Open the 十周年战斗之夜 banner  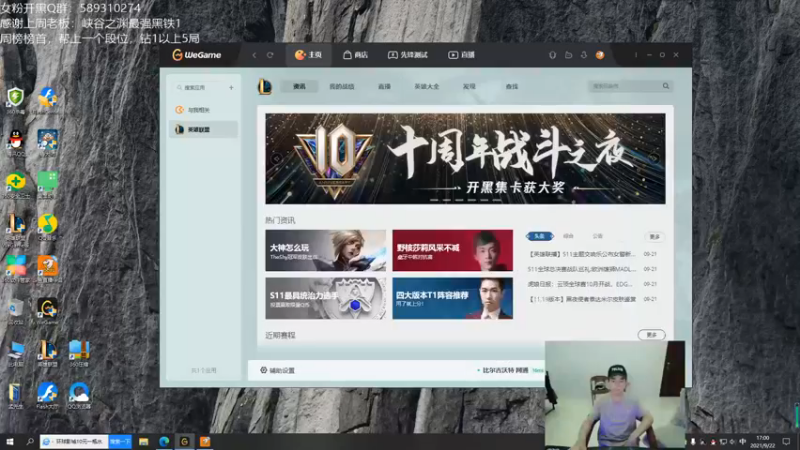coord(465,159)
